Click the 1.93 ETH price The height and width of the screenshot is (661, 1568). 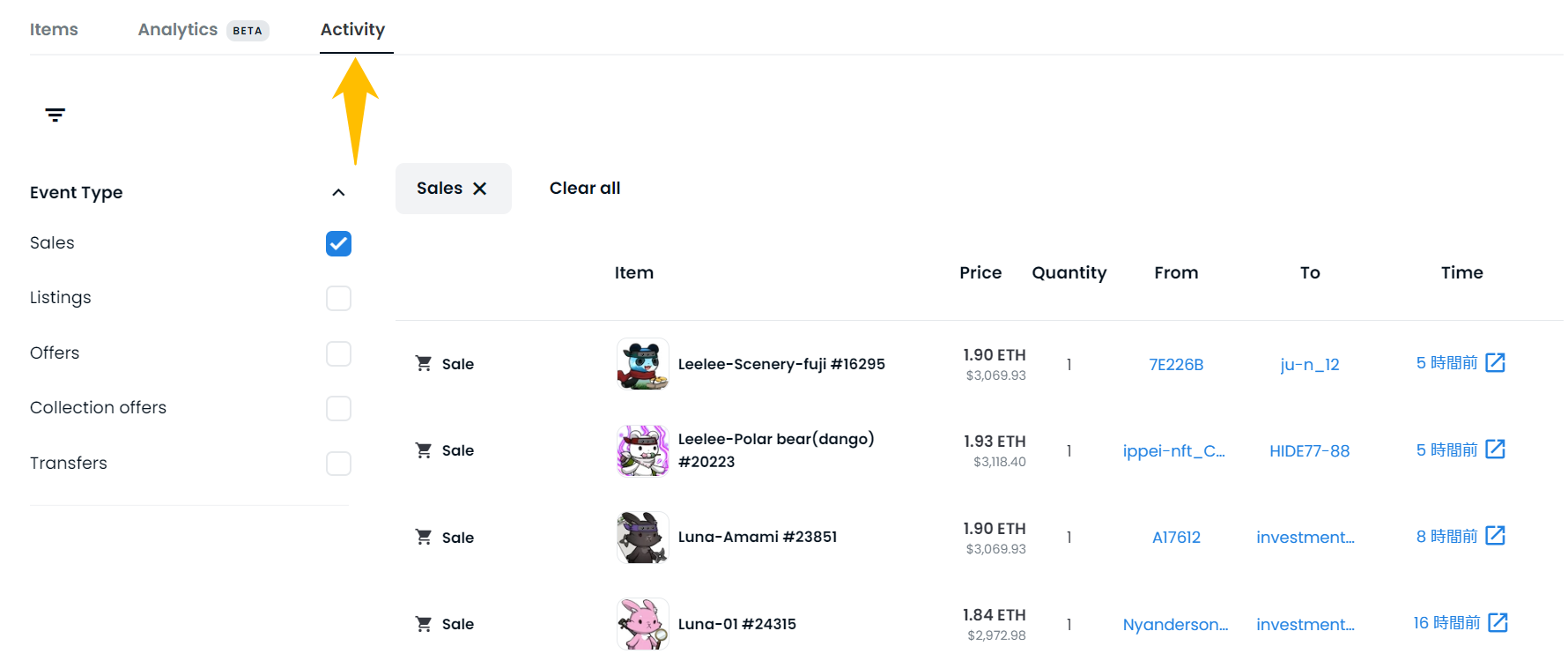tap(995, 442)
